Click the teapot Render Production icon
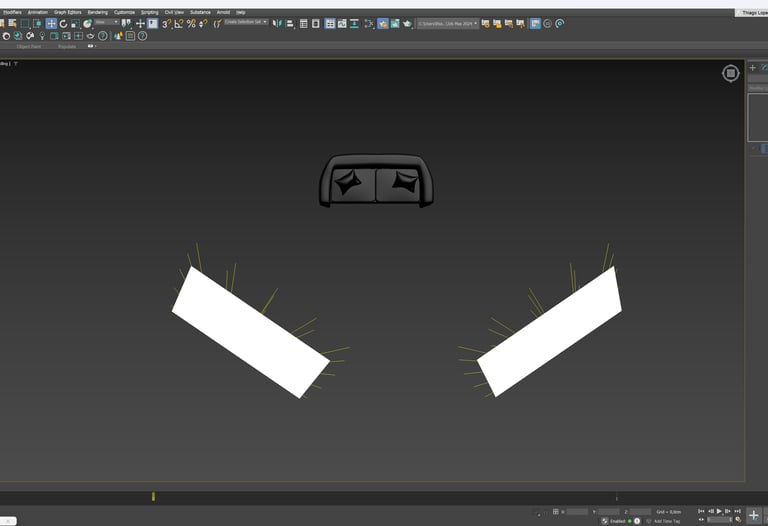Viewport: 768px width, 526px height. 407,24
